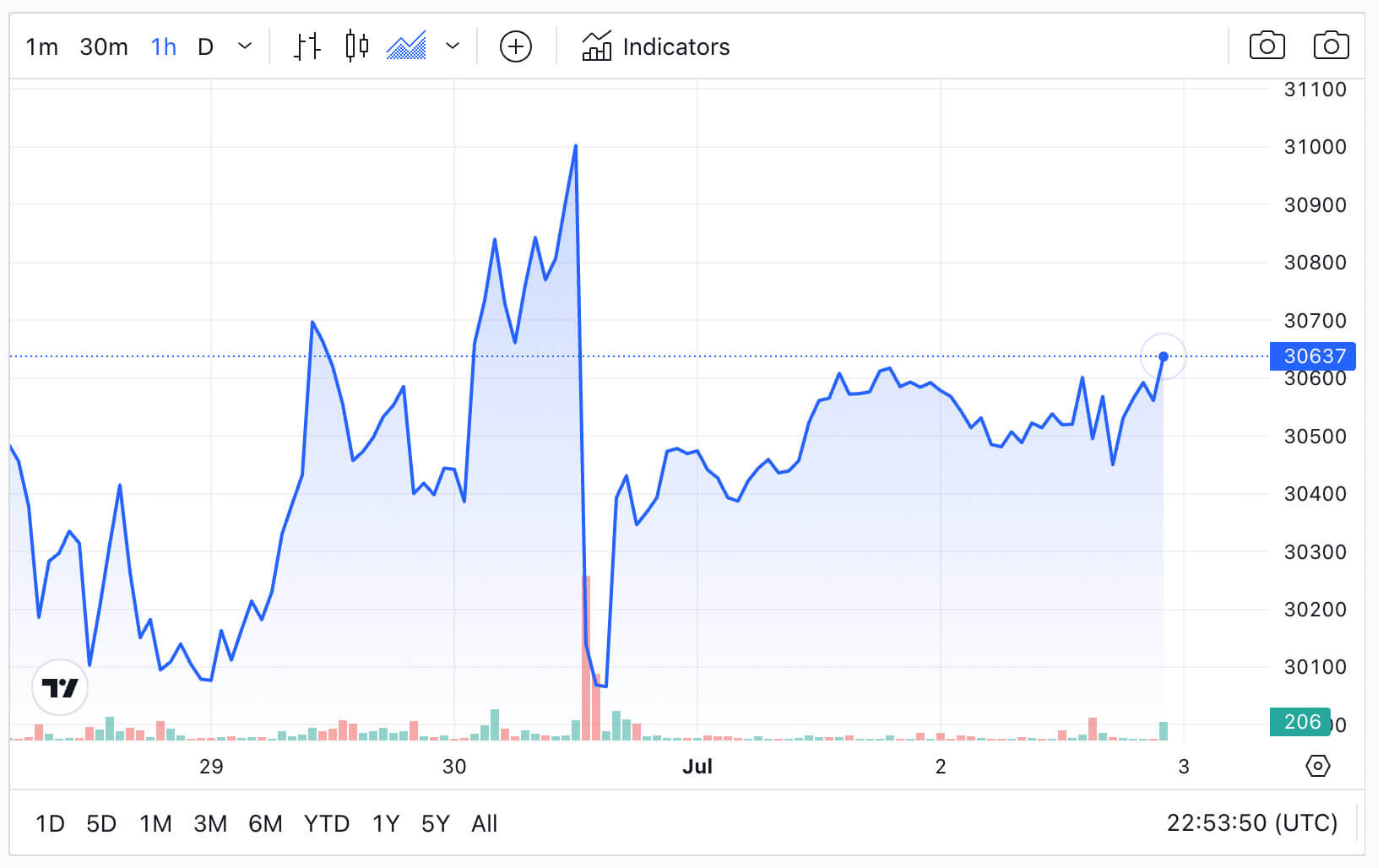The height and width of the screenshot is (868, 1378).
Task: Enable the D daily timeframe
Action: (205, 46)
